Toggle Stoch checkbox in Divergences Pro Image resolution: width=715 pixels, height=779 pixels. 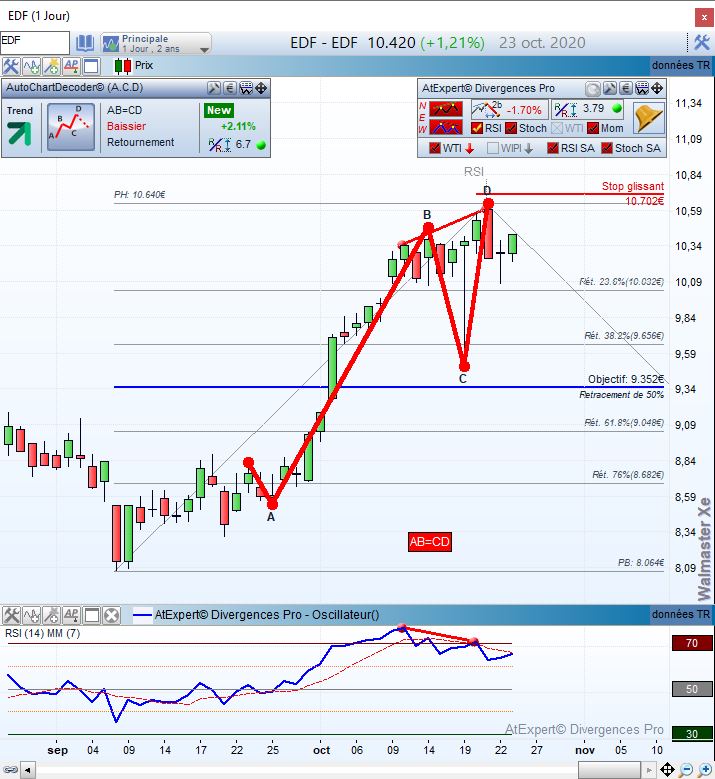pyautogui.click(x=511, y=128)
